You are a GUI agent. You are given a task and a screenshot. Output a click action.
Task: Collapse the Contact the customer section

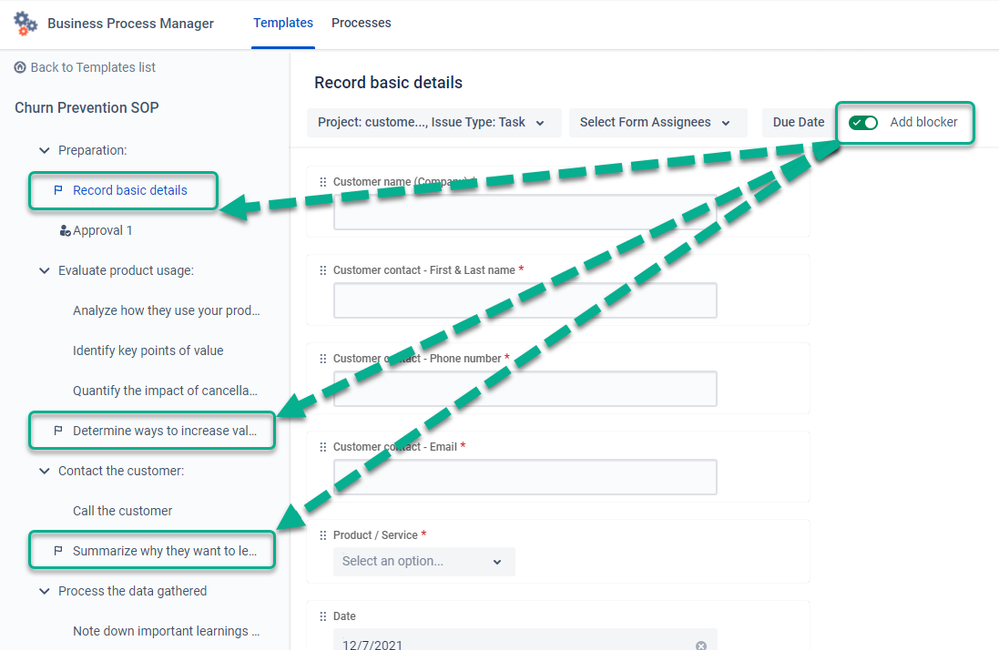click(x=44, y=471)
